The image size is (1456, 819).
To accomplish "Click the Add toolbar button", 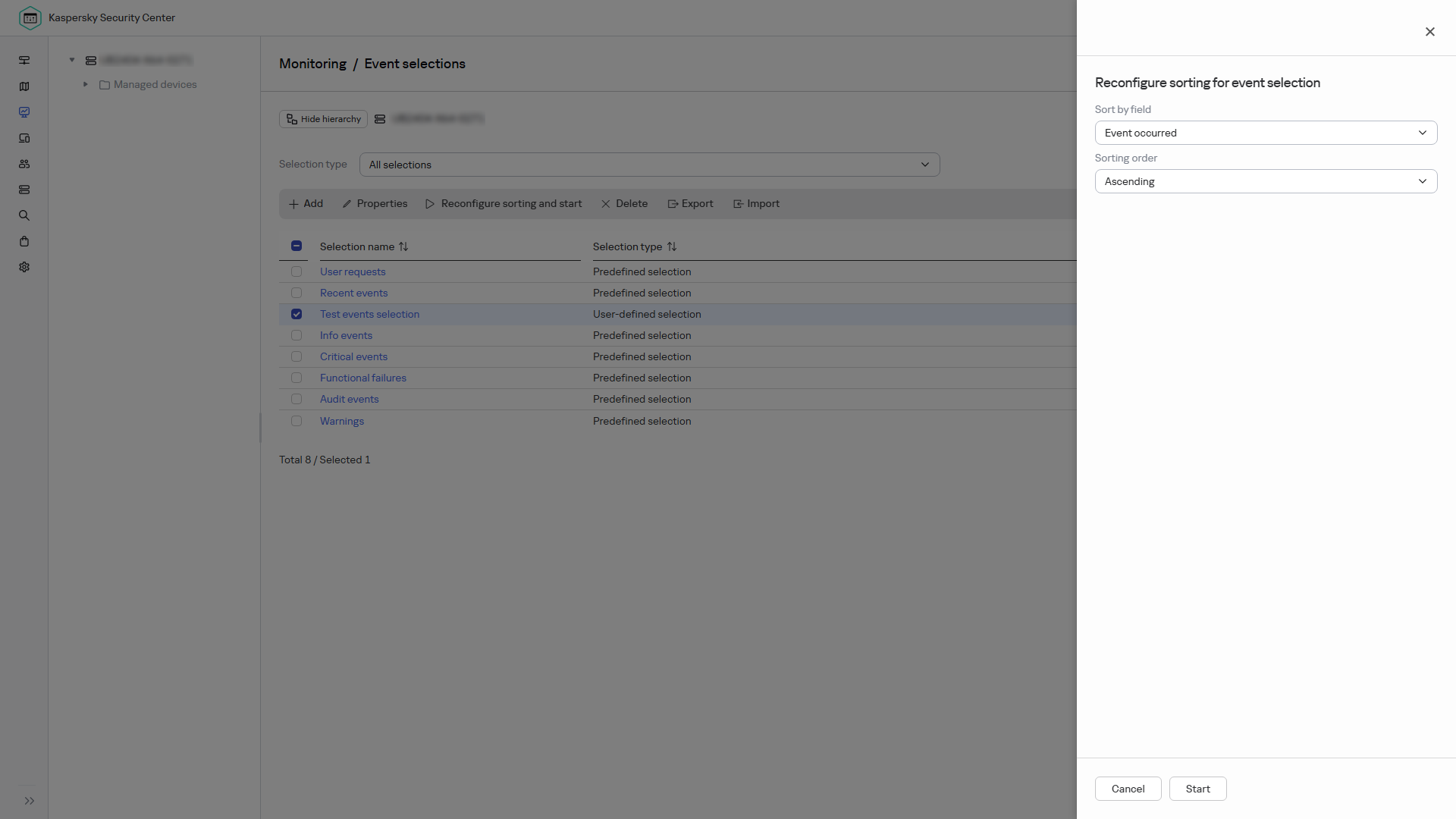I will pyautogui.click(x=306, y=204).
